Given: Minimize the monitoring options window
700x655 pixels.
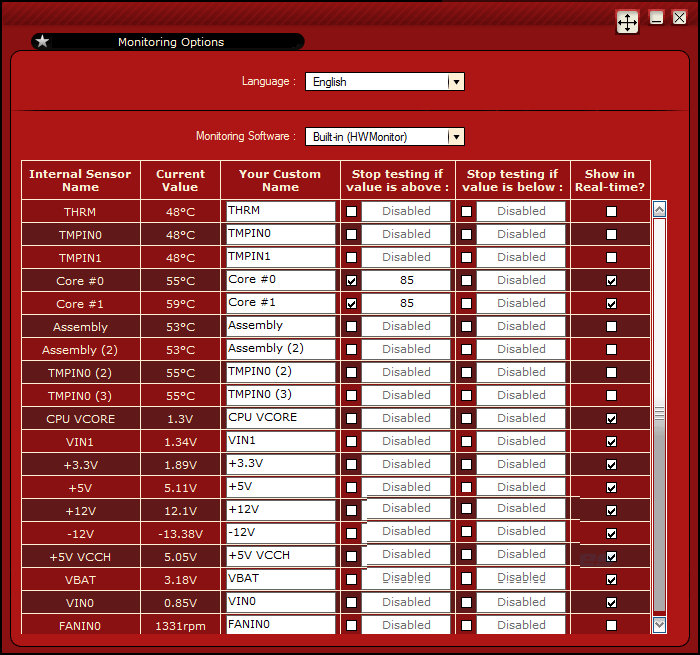Looking at the screenshot, I should tap(657, 18).
